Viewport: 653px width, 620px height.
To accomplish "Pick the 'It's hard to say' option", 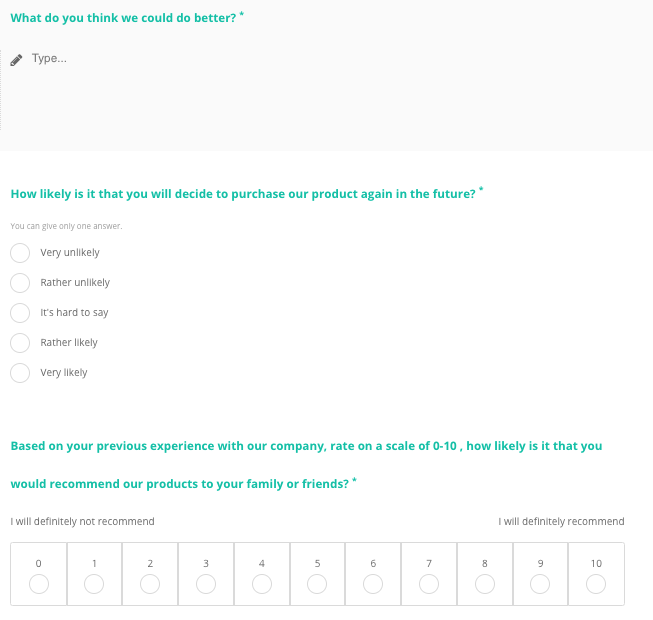I will [20, 313].
